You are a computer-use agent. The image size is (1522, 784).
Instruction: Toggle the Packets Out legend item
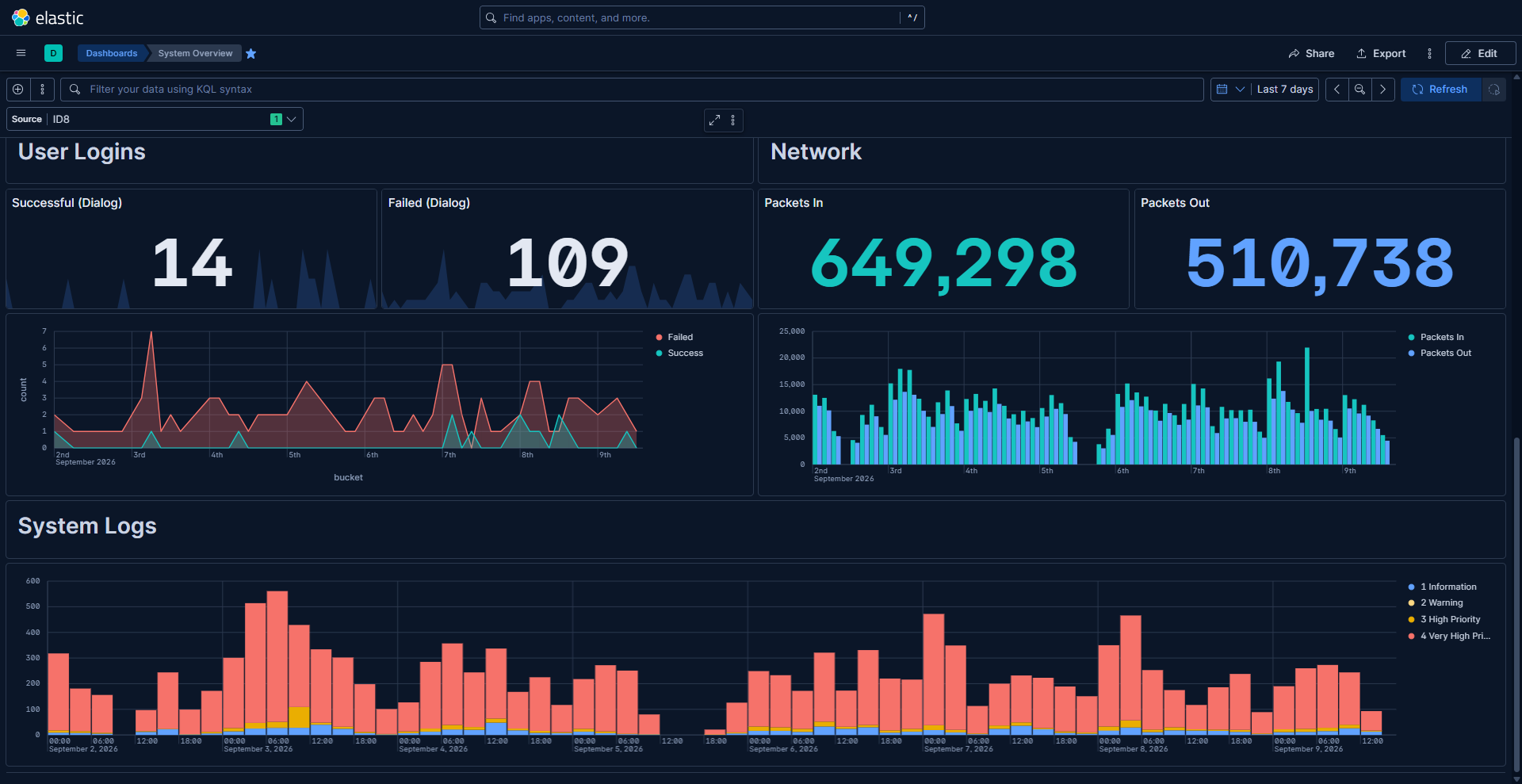1445,353
